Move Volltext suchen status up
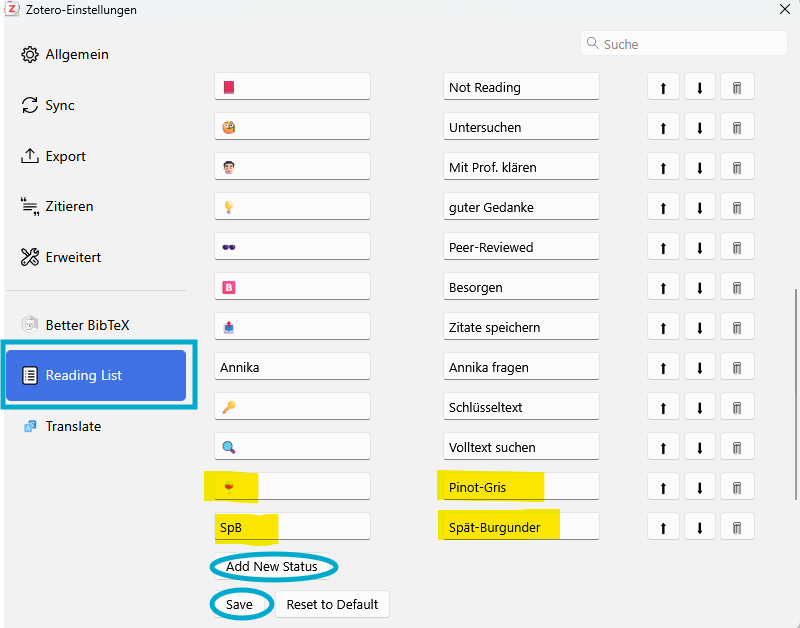Image resolution: width=800 pixels, height=628 pixels. click(663, 447)
